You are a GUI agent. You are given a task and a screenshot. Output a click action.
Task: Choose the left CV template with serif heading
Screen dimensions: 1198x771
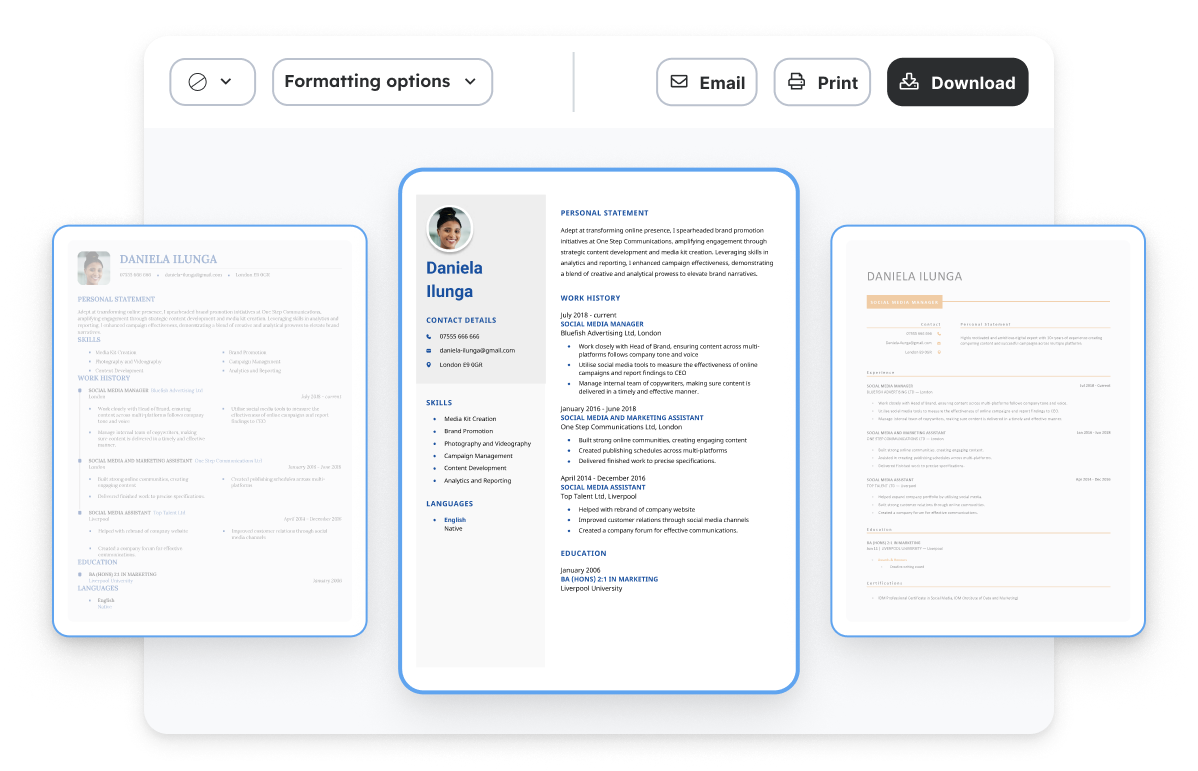pyautogui.click(x=209, y=430)
